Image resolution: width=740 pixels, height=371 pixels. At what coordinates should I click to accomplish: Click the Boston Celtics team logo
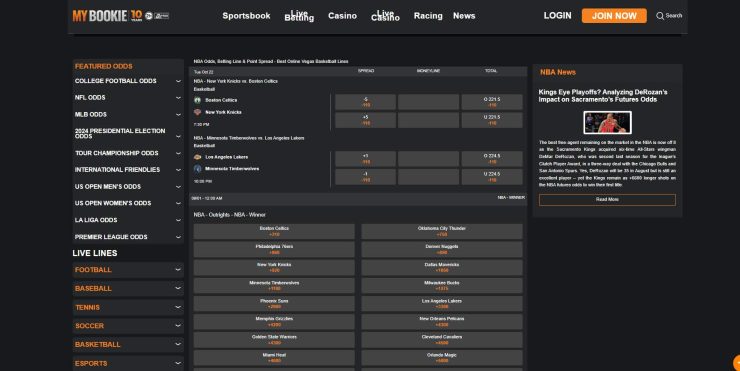click(198, 100)
